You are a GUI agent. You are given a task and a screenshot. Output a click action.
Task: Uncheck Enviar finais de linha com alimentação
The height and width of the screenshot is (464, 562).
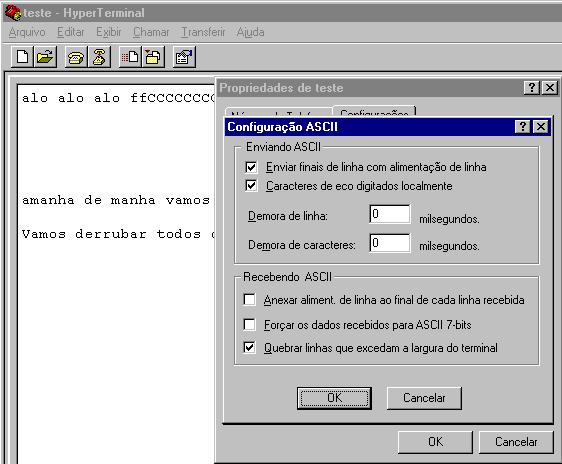point(251,167)
